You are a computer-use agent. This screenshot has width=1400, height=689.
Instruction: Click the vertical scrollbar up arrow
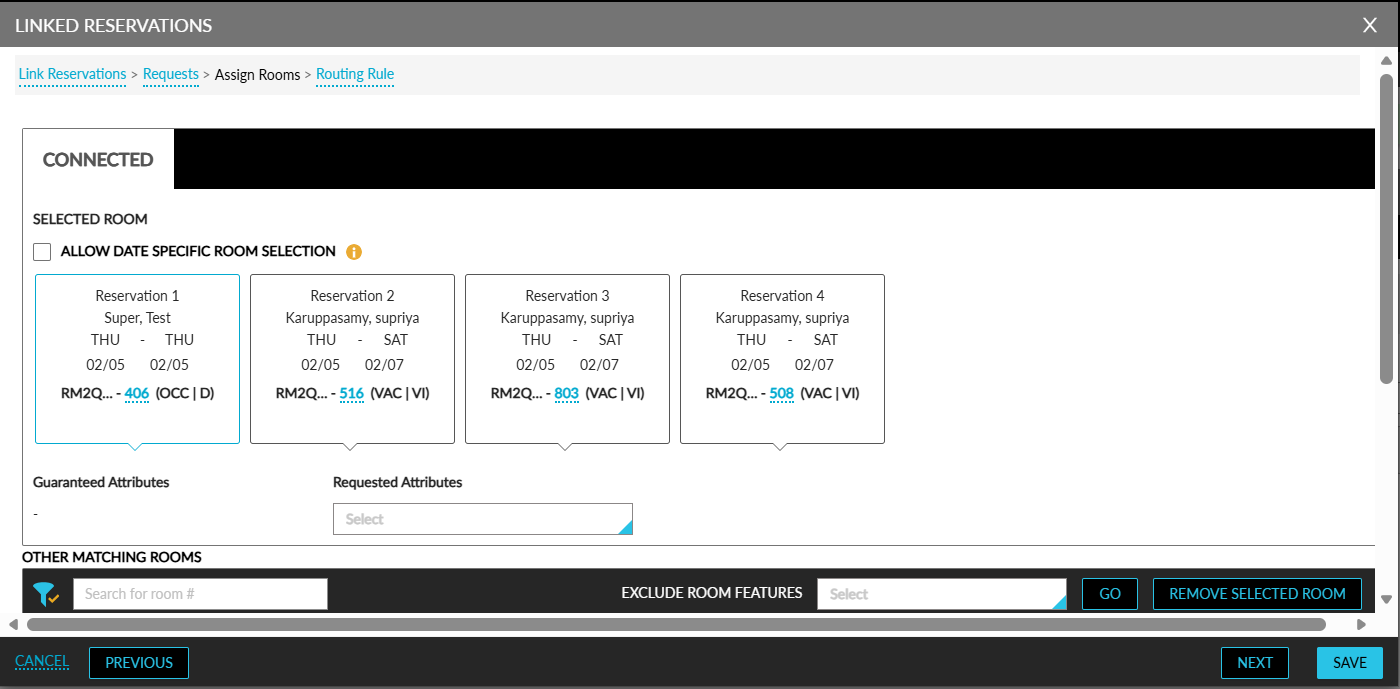pos(1386,61)
